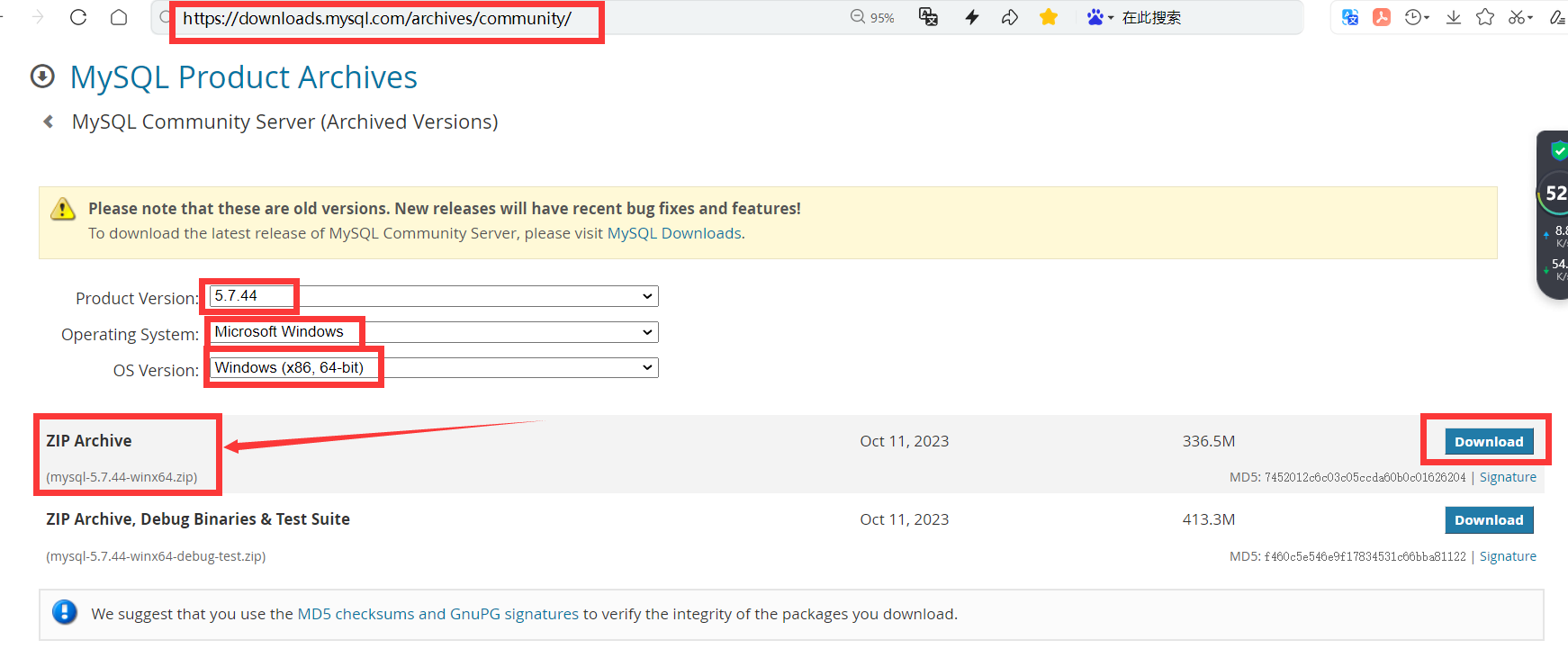Image resolution: width=1568 pixels, height=658 pixels.
Task: Click the yellow star bookmark icon
Action: (1049, 17)
